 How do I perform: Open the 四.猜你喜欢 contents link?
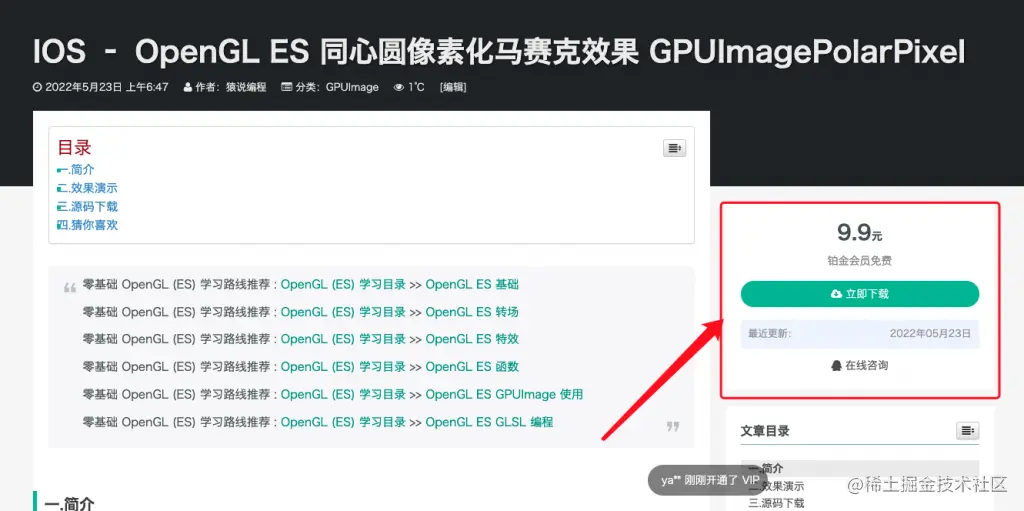click(88, 225)
